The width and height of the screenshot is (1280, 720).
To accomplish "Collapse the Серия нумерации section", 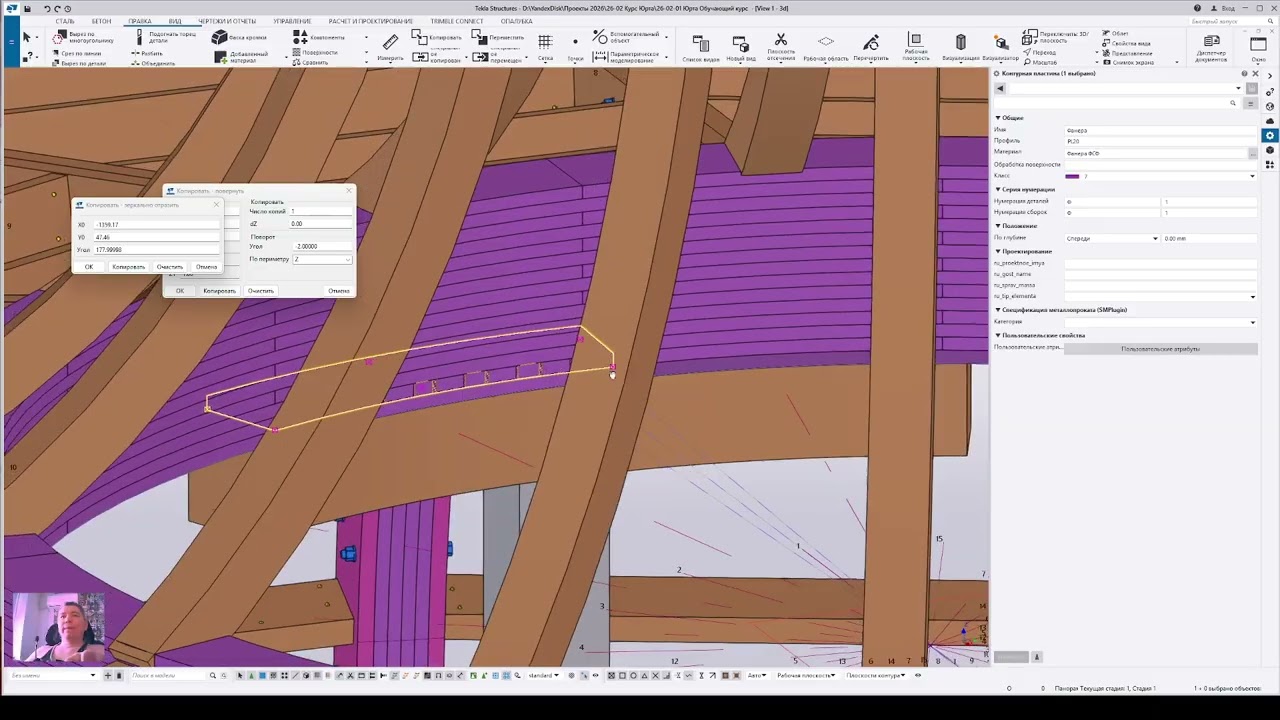I will point(997,189).
